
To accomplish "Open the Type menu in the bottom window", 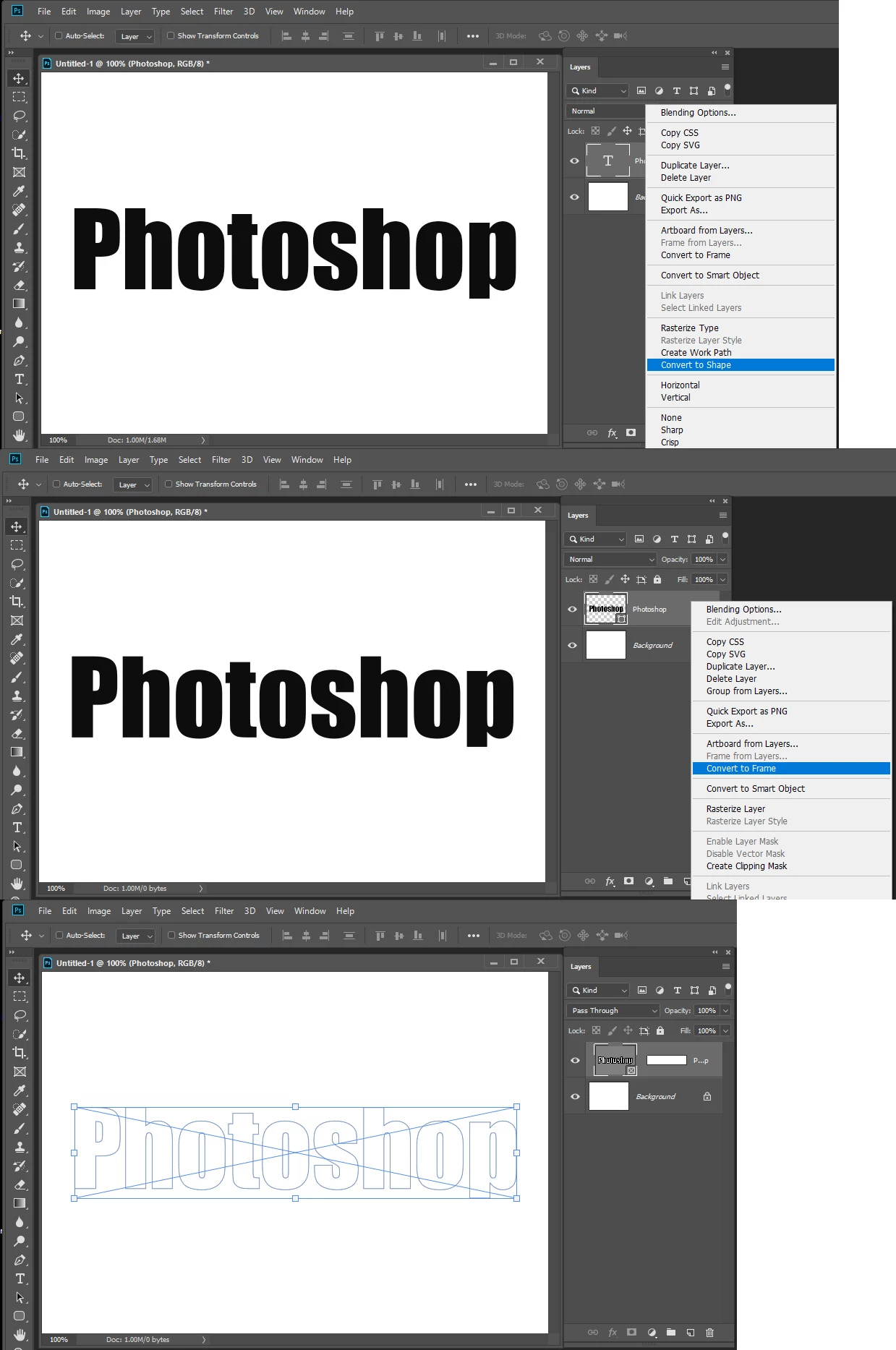I will point(161,911).
